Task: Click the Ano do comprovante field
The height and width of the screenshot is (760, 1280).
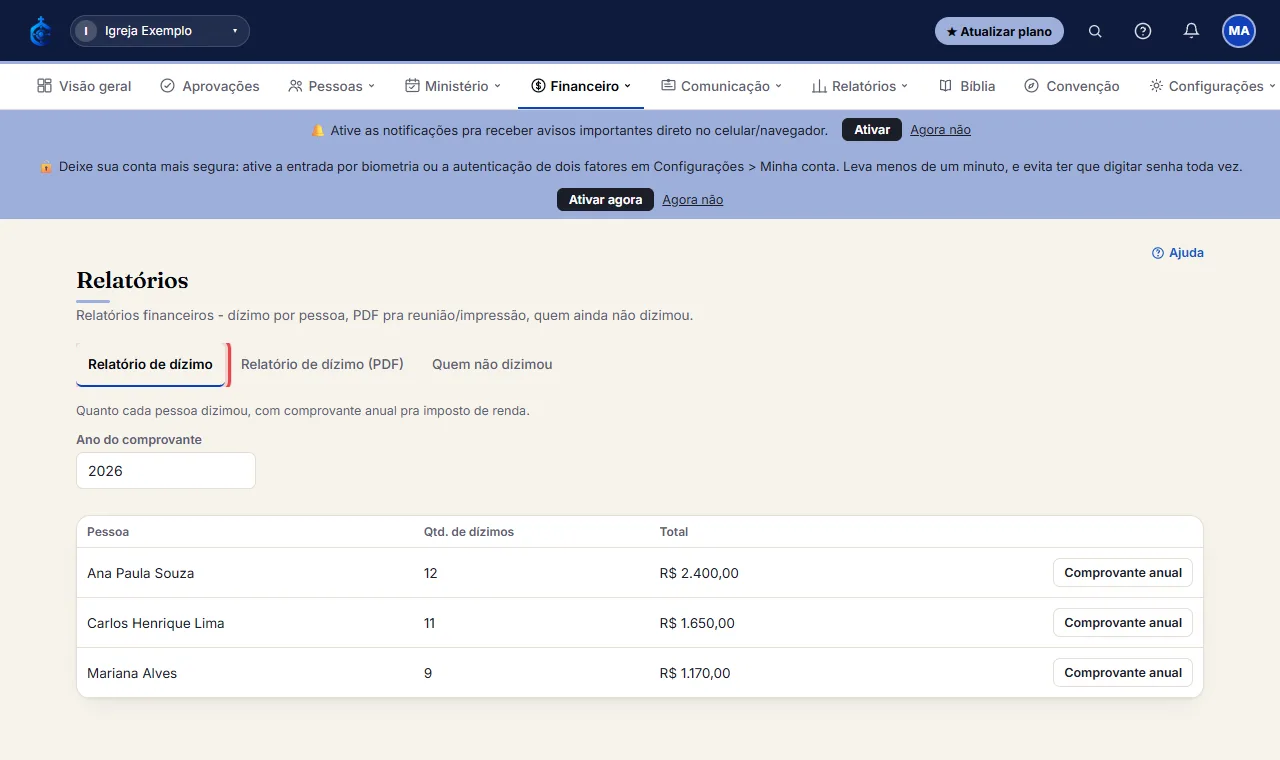Action: (x=166, y=471)
